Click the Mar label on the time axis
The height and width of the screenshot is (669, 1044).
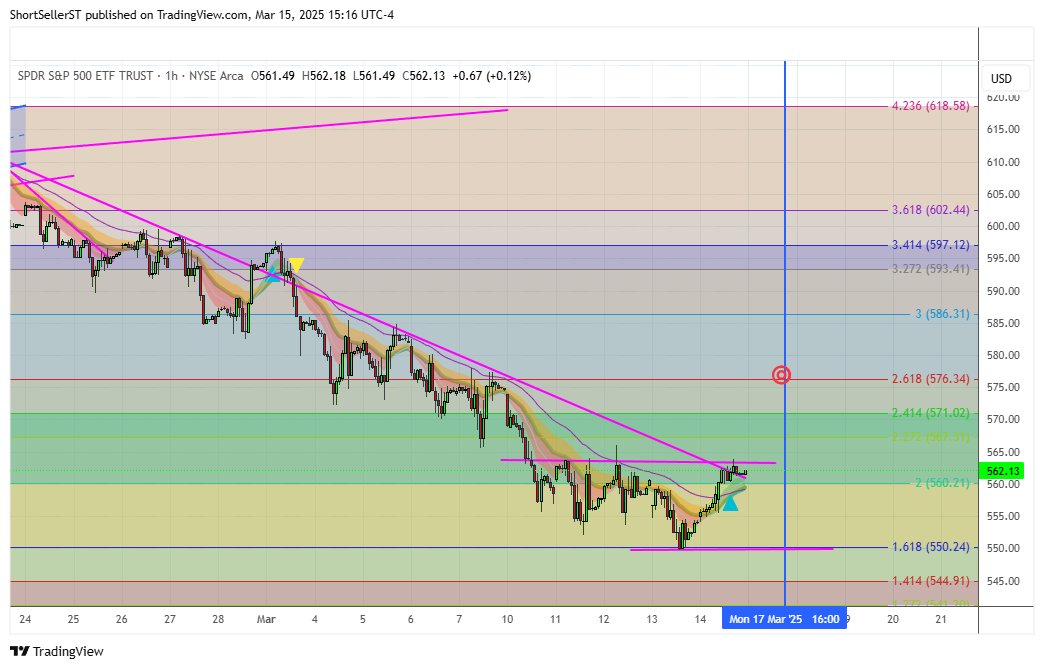pyautogui.click(x=266, y=619)
